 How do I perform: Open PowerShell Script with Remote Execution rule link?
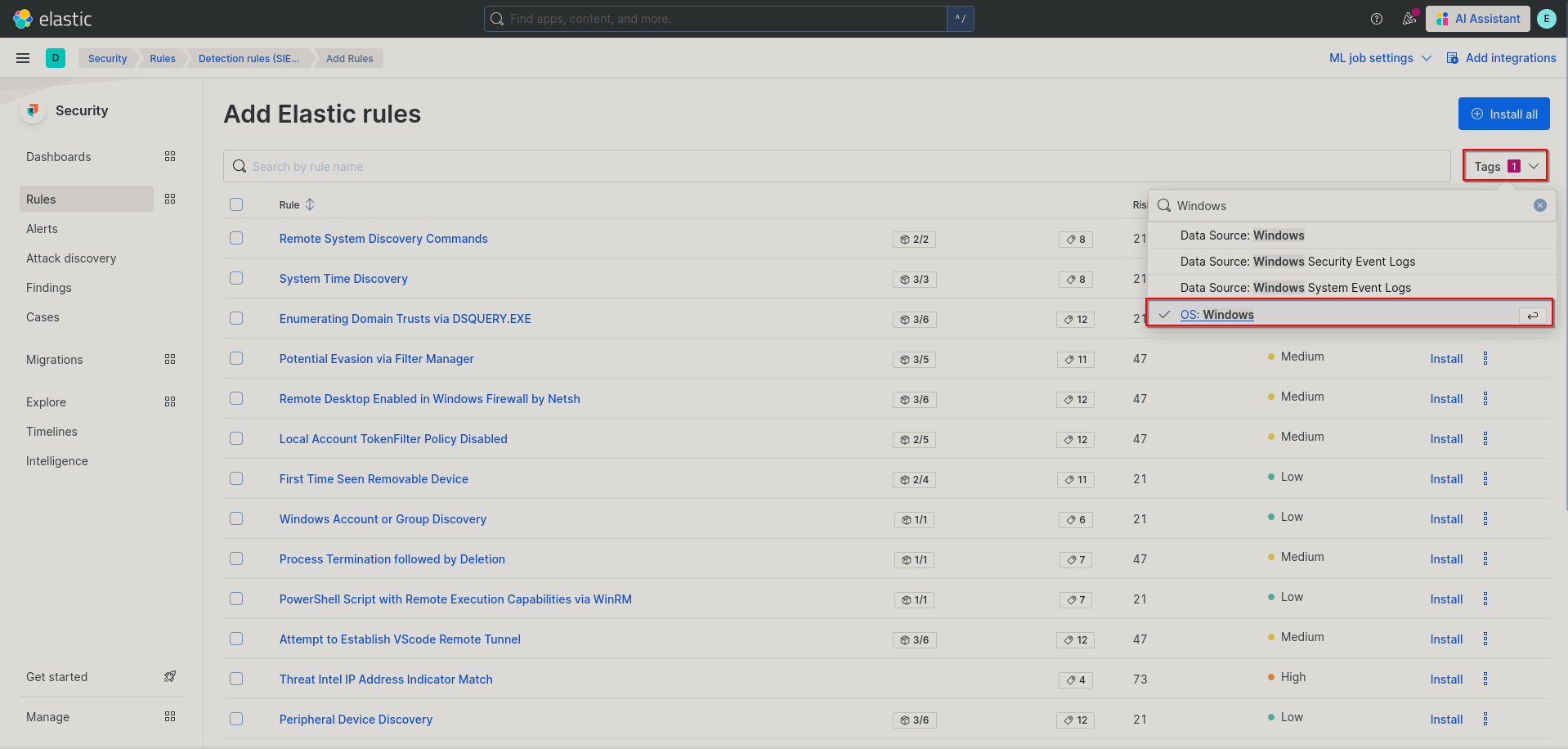coord(455,599)
